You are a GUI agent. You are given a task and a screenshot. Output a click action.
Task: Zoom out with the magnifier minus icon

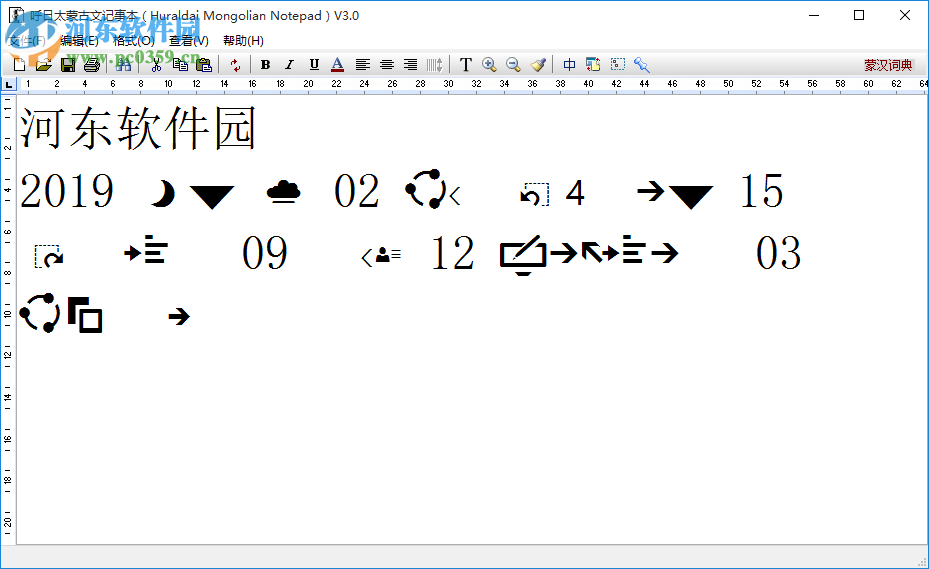(513, 65)
